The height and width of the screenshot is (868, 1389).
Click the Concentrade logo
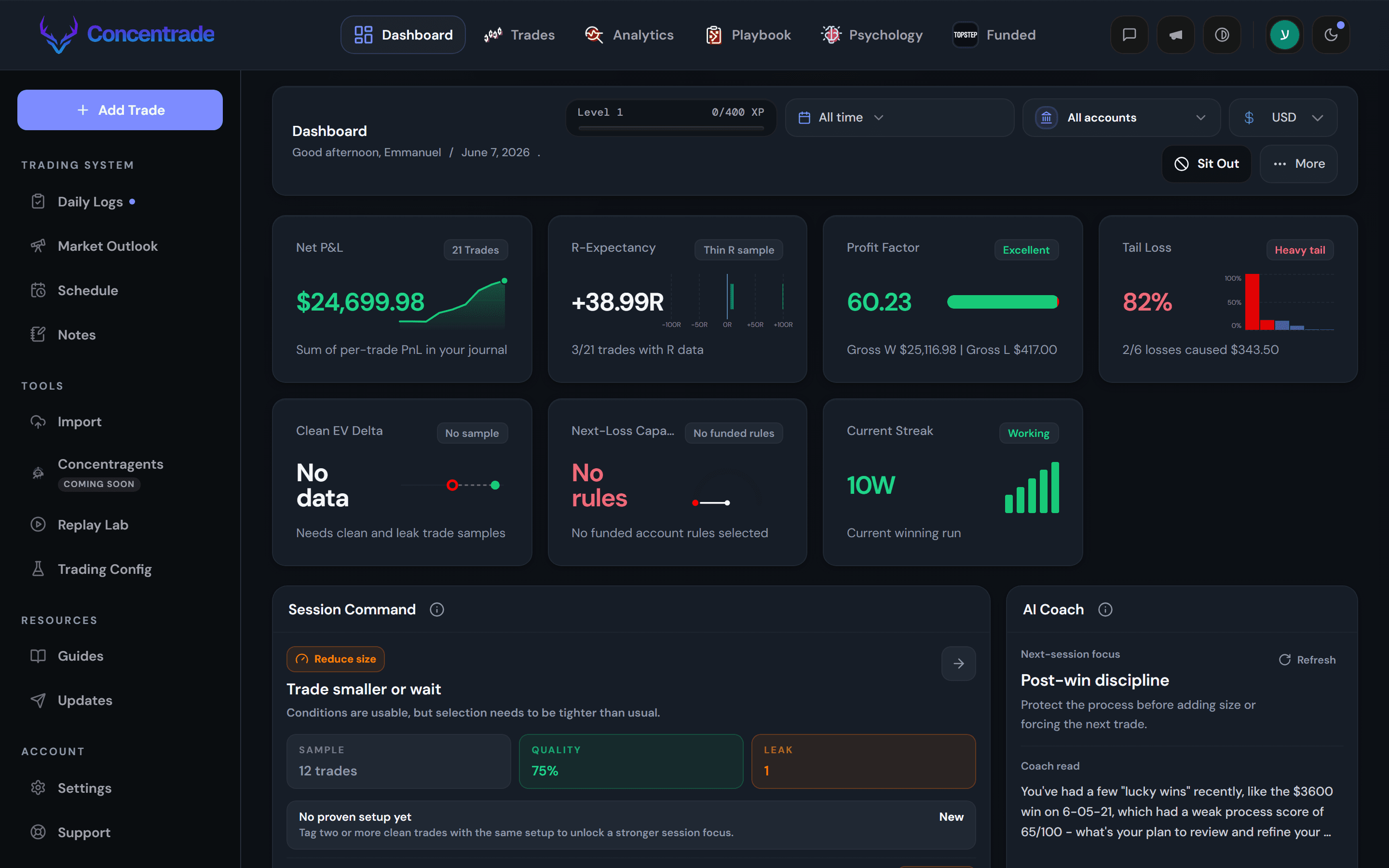click(x=127, y=34)
